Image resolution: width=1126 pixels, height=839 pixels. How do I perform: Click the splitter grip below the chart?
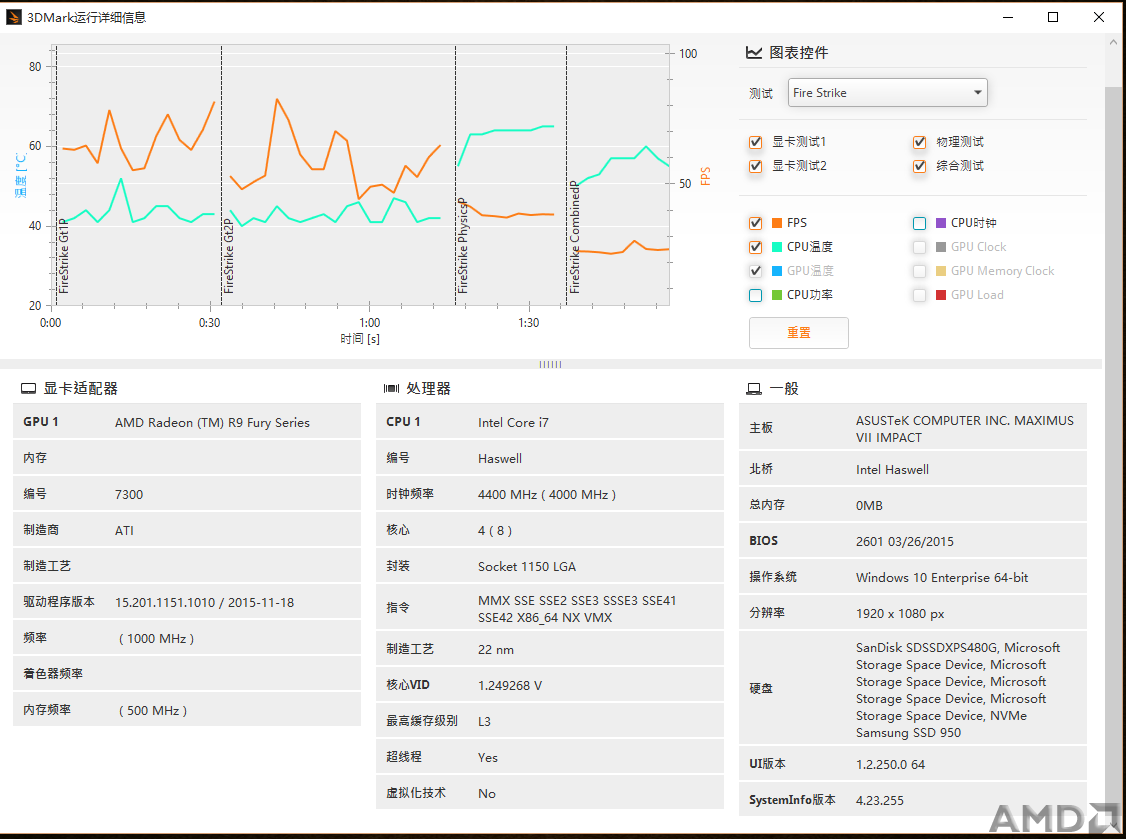[x=550, y=364]
